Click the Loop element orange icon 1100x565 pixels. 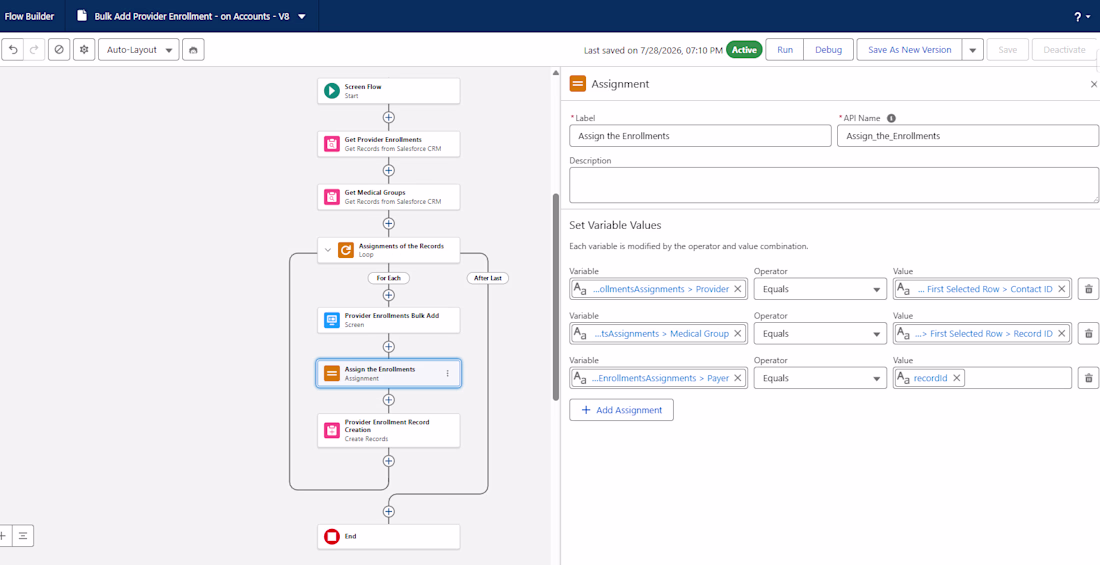pyautogui.click(x=346, y=251)
